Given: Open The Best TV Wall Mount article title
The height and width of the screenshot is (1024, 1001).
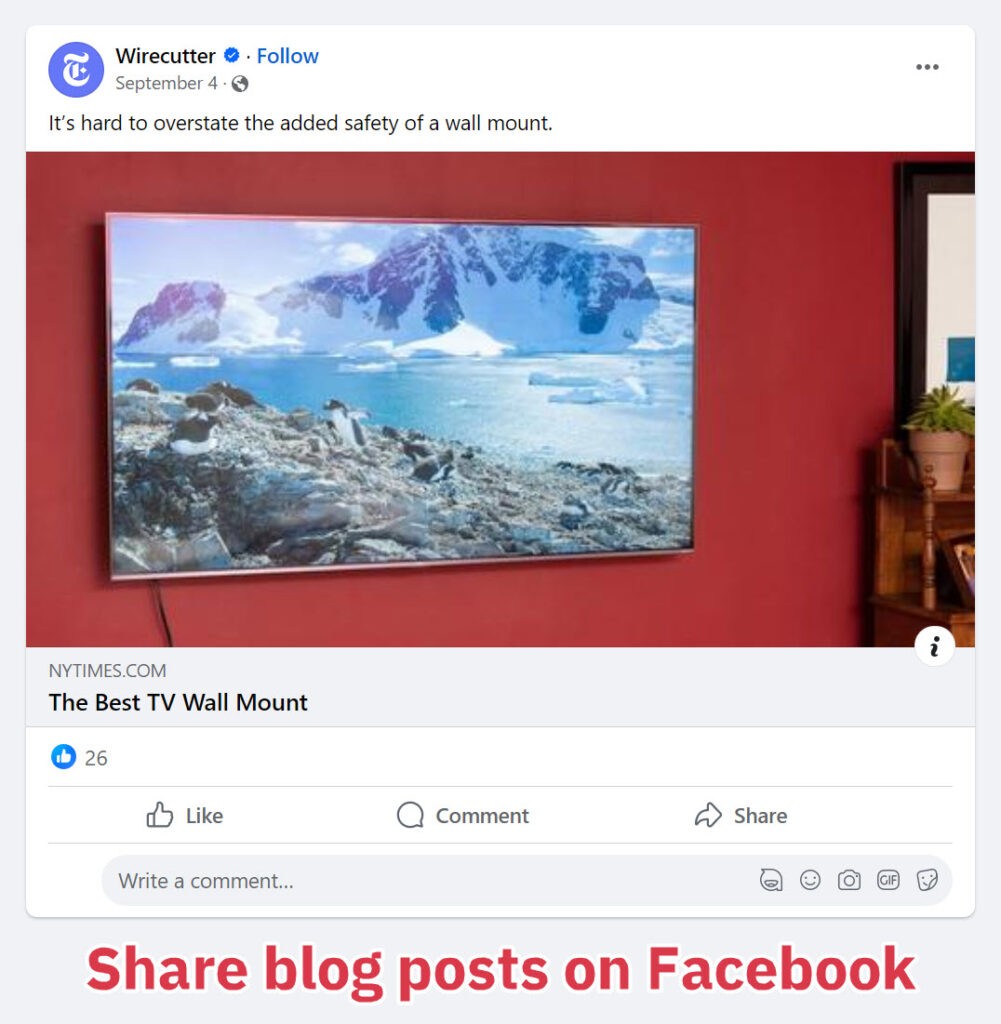Looking at the screenshot, I should tap(178, 703).
